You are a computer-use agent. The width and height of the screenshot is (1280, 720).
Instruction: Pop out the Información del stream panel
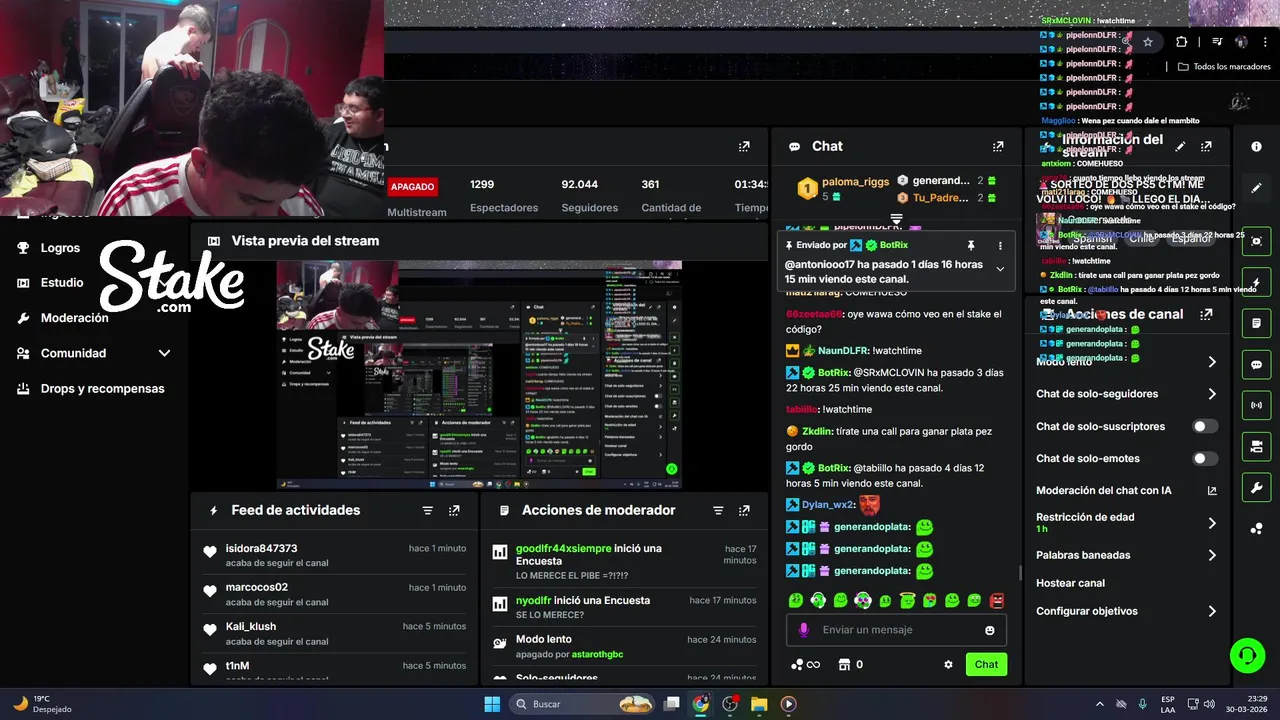1206,146
